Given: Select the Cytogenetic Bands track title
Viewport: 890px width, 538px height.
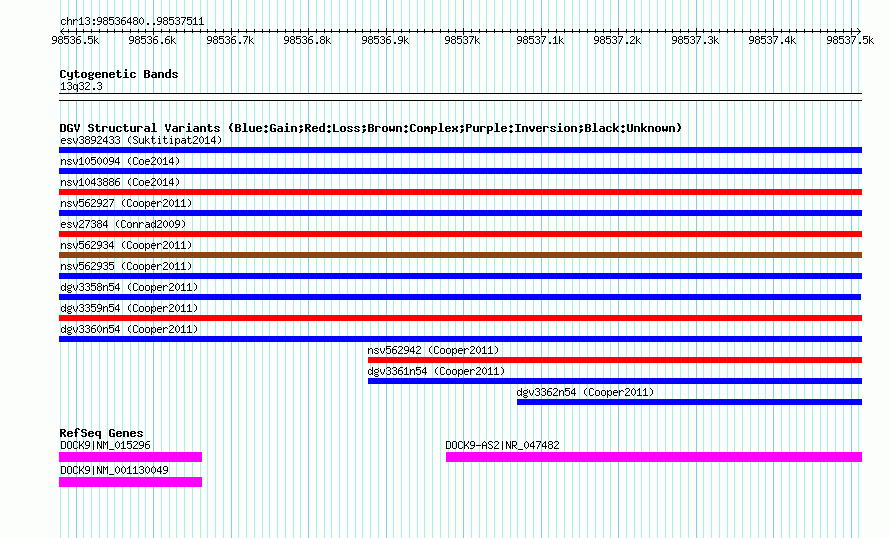Looking at the screenshot, I should [x=119, y=74].
